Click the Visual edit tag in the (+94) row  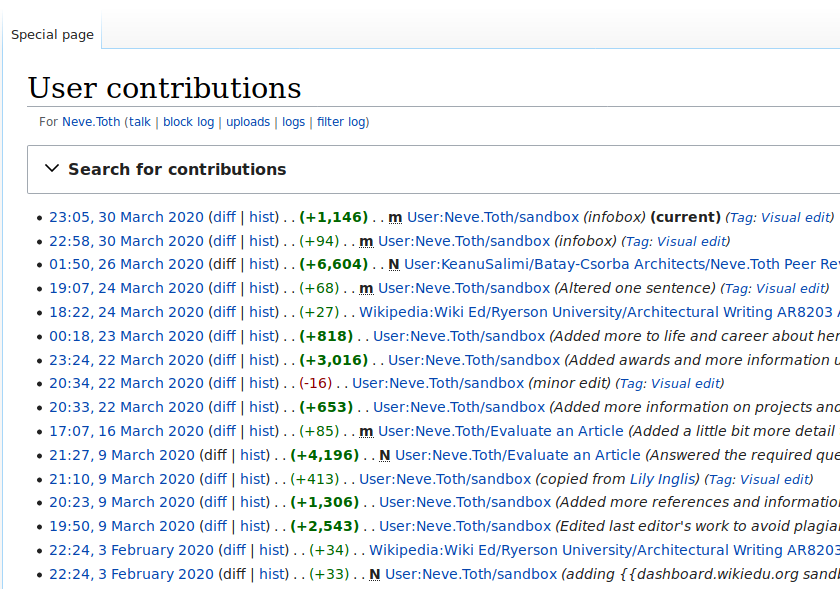(x=691, y=242)
